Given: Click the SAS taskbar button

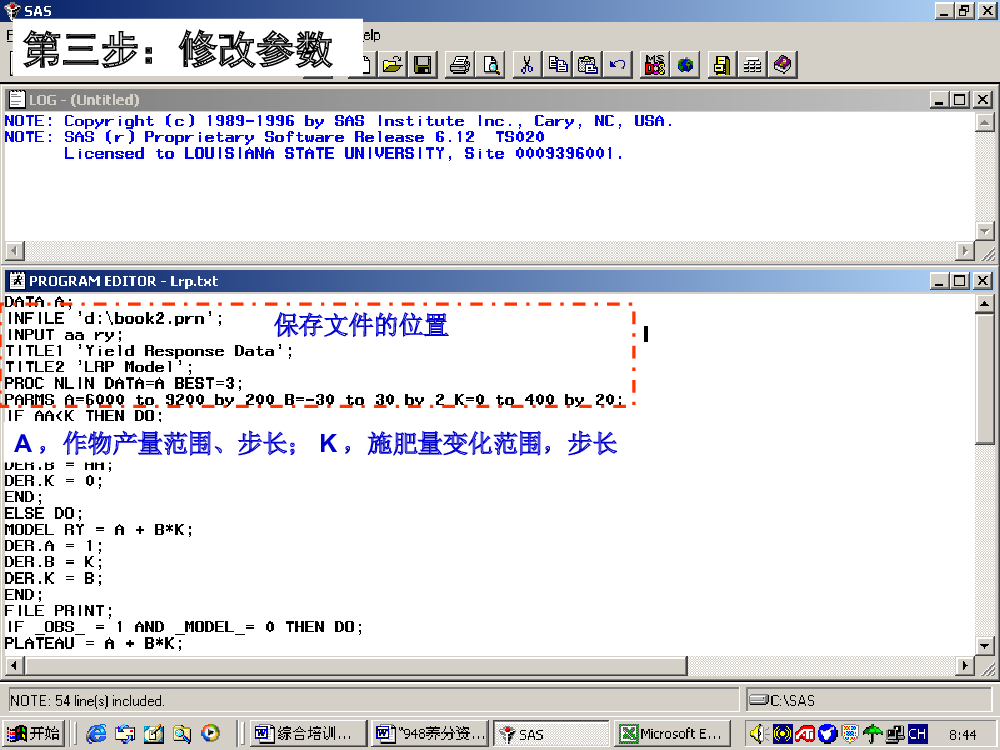Looking at the screenshot, I should coord(552,734).
